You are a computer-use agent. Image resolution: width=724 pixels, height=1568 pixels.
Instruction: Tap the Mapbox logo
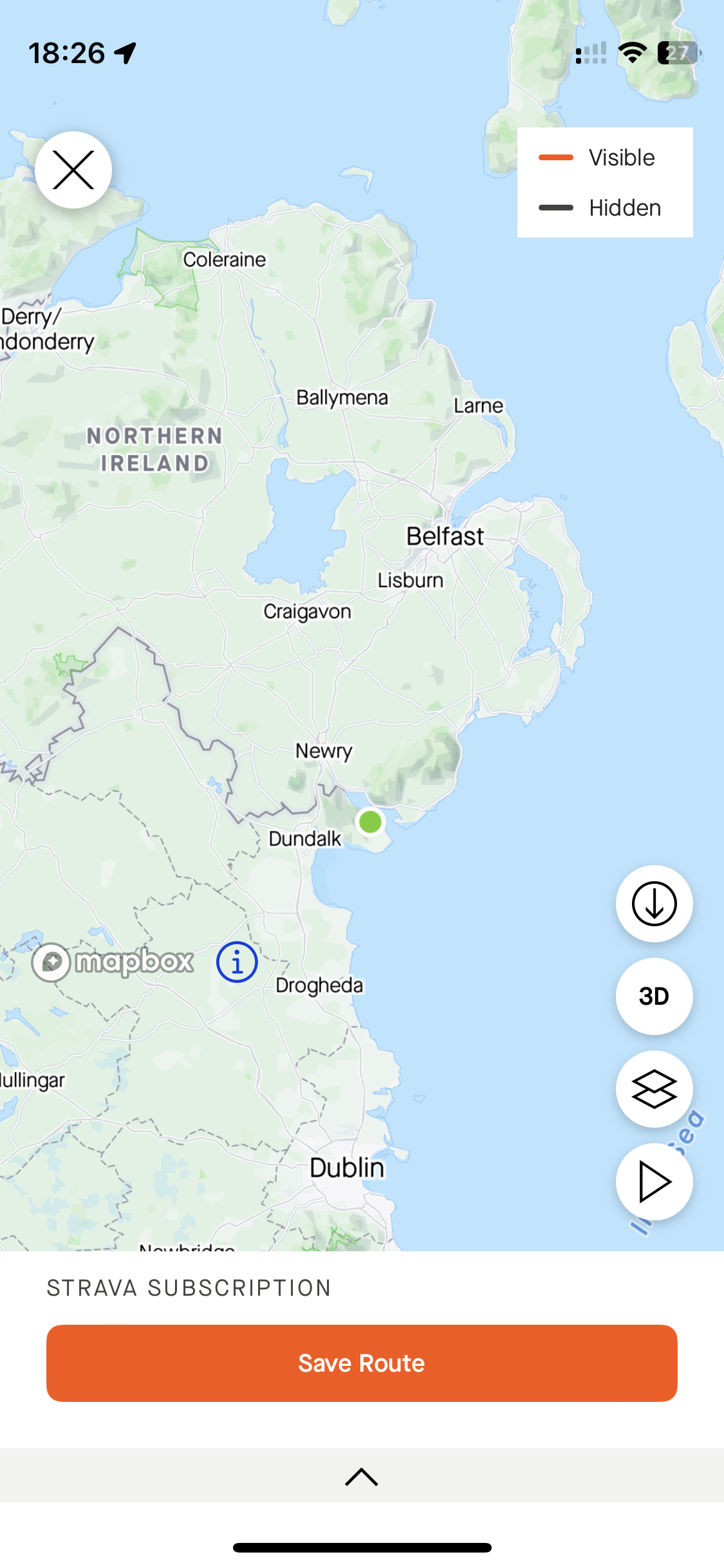(x=113, y=962)
